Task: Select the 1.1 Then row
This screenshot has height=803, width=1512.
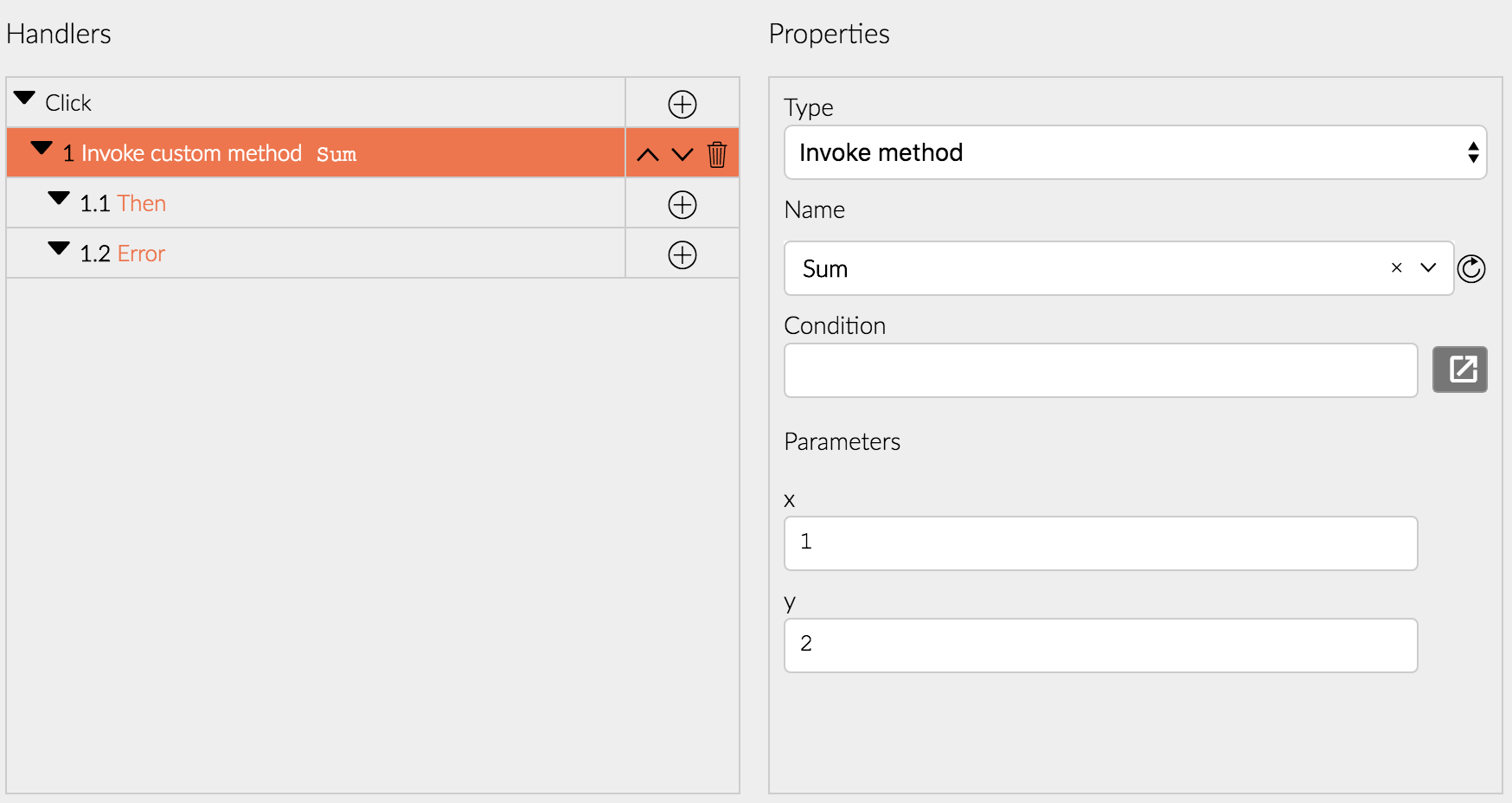Action: tap(346, 203)
